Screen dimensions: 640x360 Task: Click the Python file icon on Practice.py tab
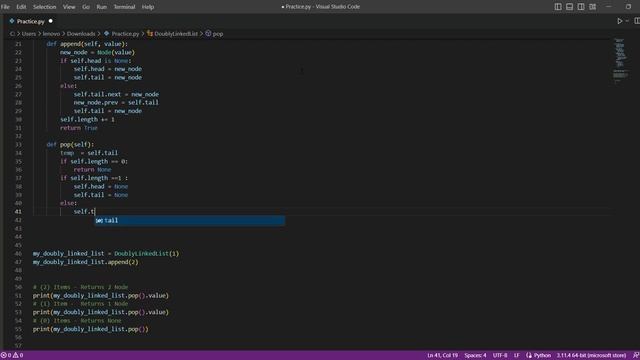coord(12,21)
